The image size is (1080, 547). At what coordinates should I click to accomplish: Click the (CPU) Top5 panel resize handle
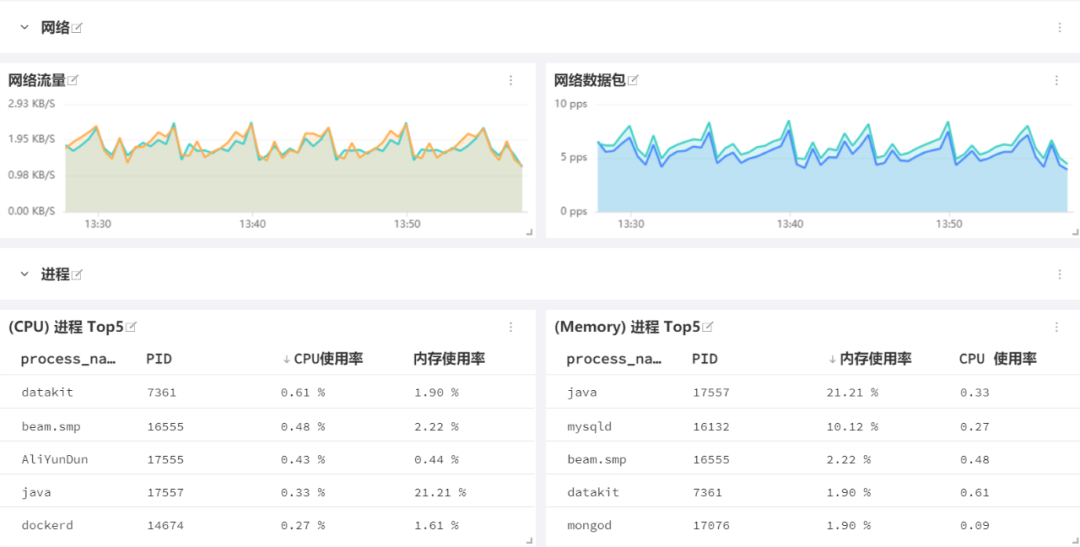[x=530, y=541]
